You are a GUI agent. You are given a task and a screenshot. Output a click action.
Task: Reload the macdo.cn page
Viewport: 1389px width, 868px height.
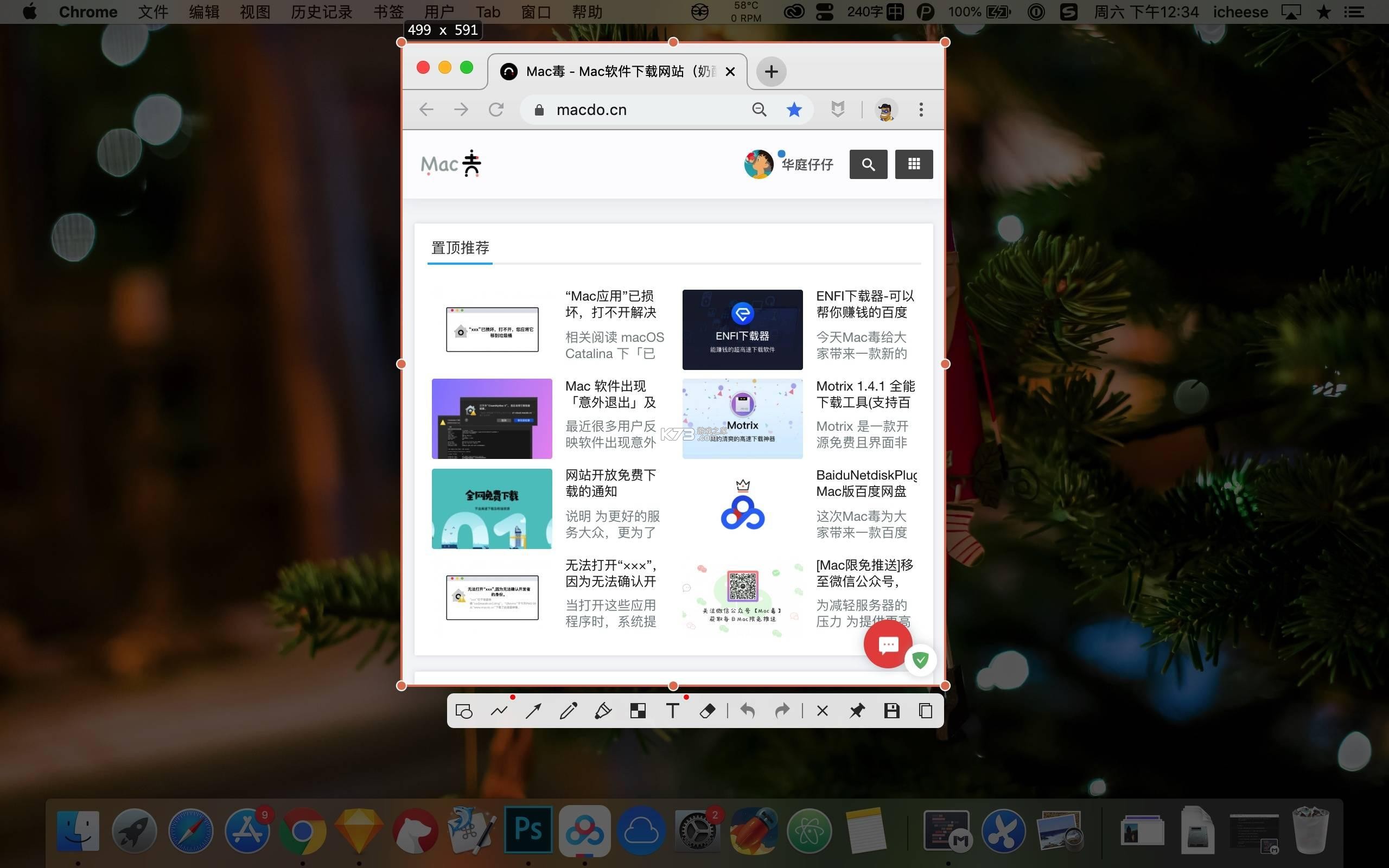tap(496, 109)
